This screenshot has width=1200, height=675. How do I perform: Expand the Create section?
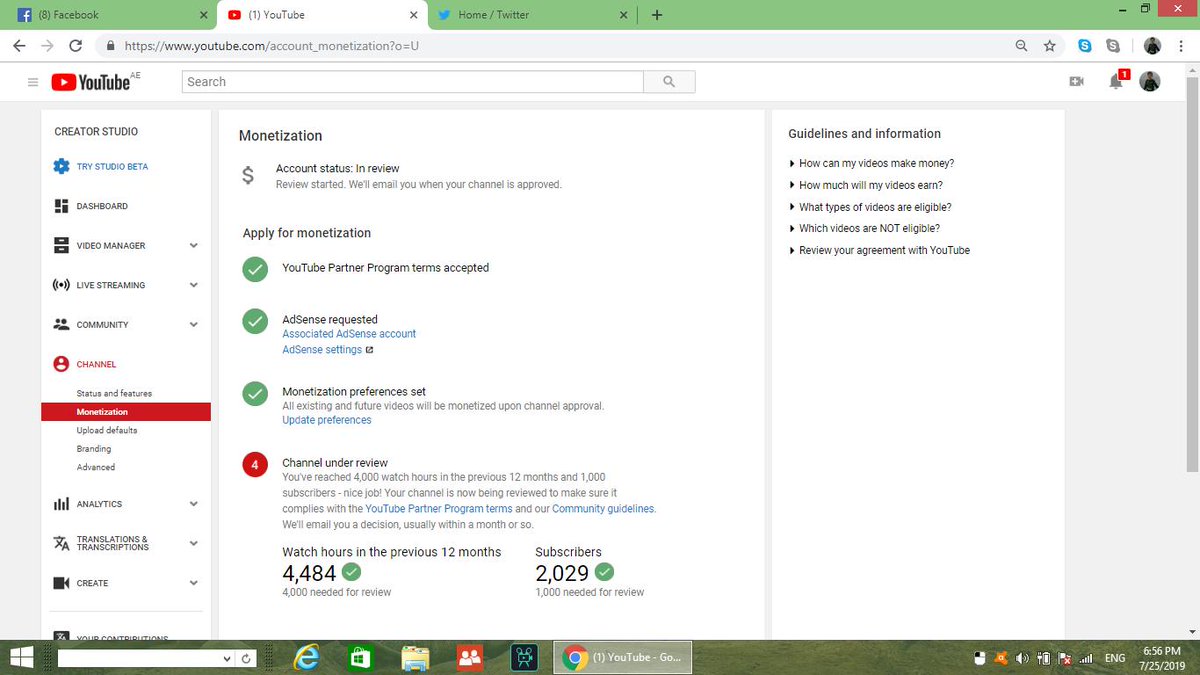coord(194,583)
